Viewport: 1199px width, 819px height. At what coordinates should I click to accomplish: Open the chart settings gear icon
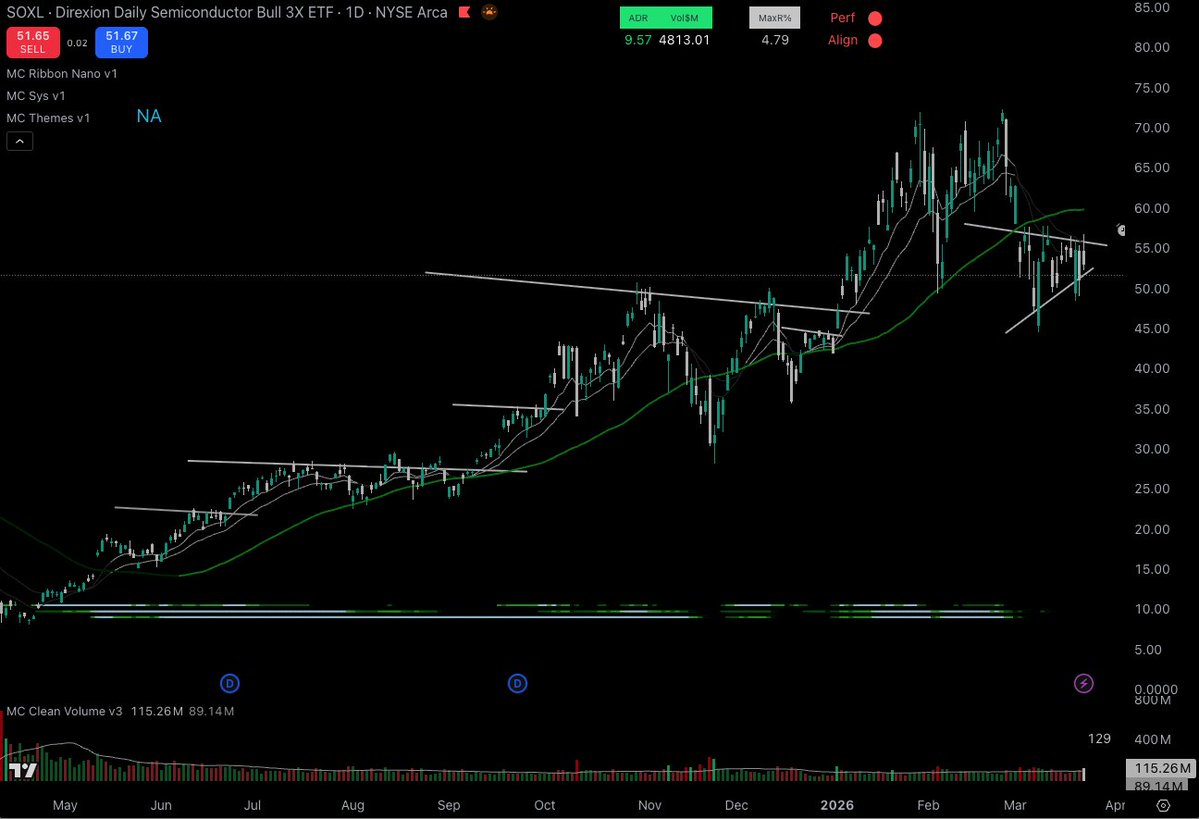tap(1163, 805)
